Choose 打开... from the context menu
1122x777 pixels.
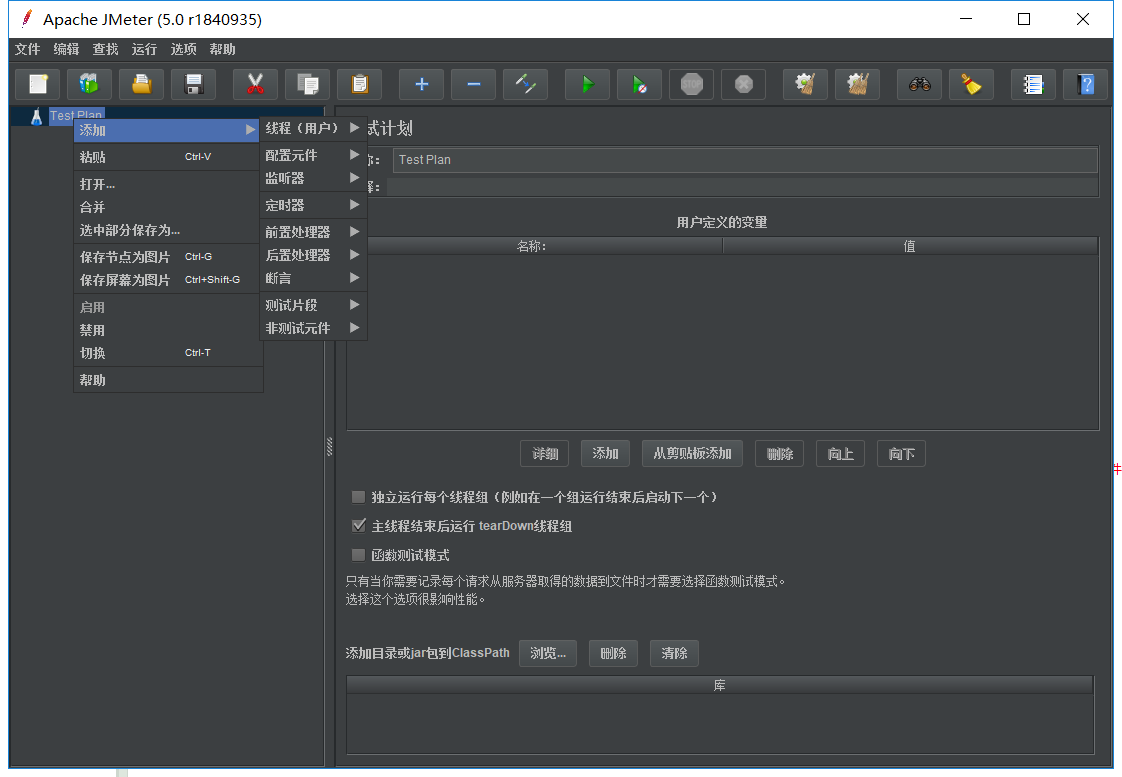point(167,184)
